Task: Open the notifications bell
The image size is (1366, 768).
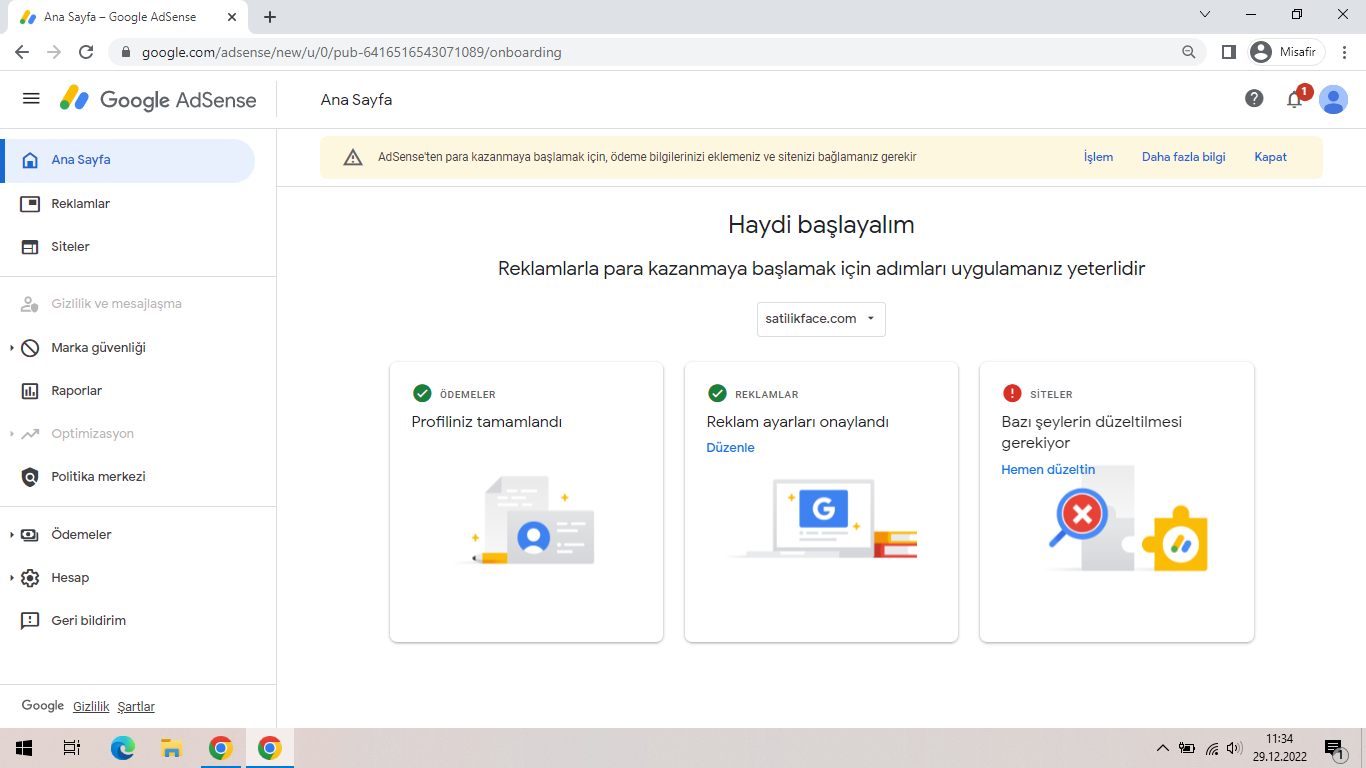Action: [1295, 99]
